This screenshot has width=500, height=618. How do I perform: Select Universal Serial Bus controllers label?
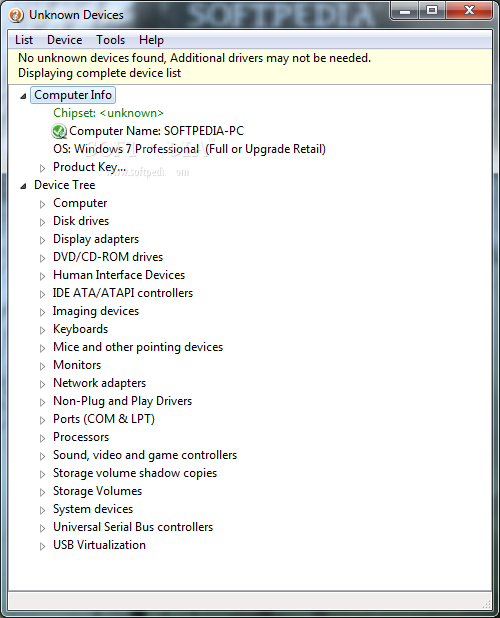click(133, 527)
